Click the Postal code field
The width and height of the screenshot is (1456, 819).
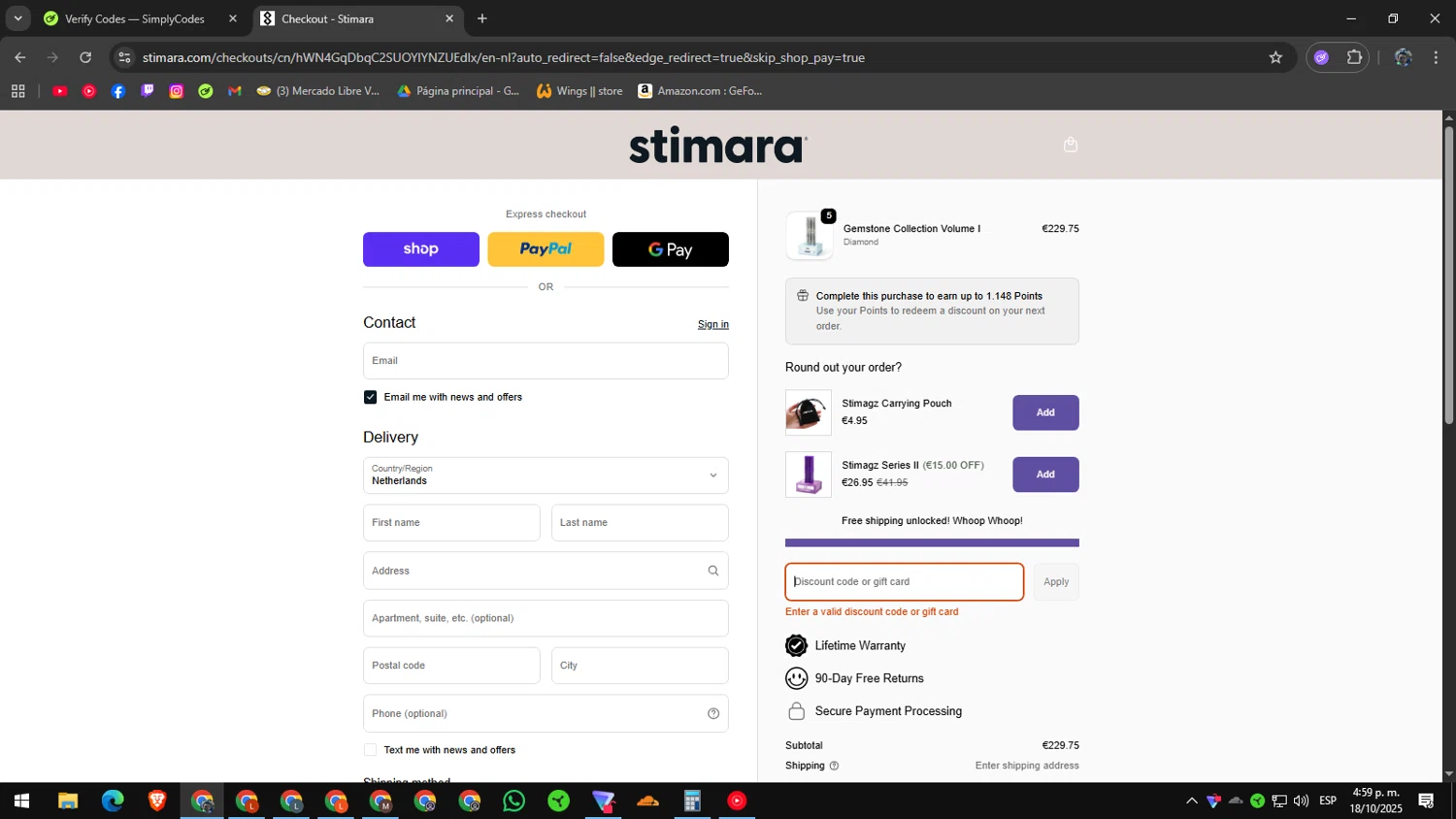coord(451,666)
